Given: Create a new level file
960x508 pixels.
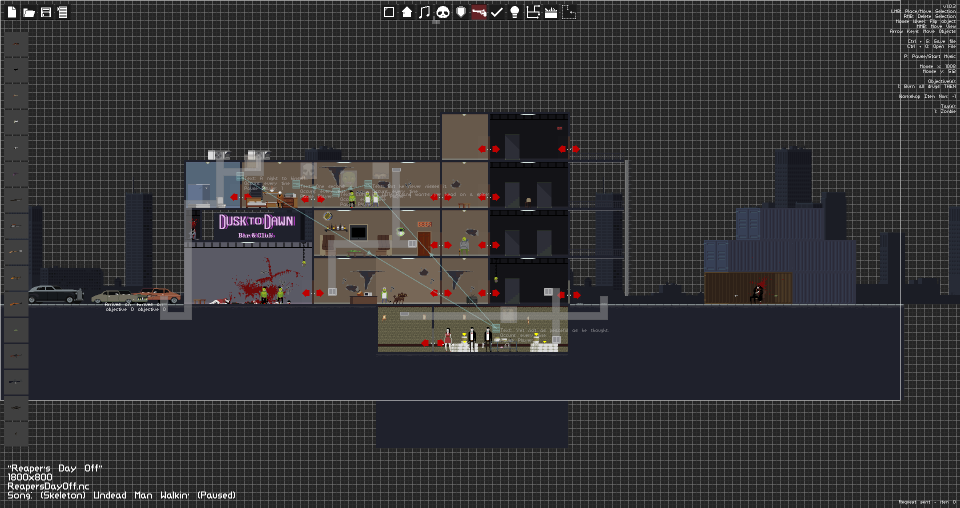Looking at the screenshot, I should point(12,12).
